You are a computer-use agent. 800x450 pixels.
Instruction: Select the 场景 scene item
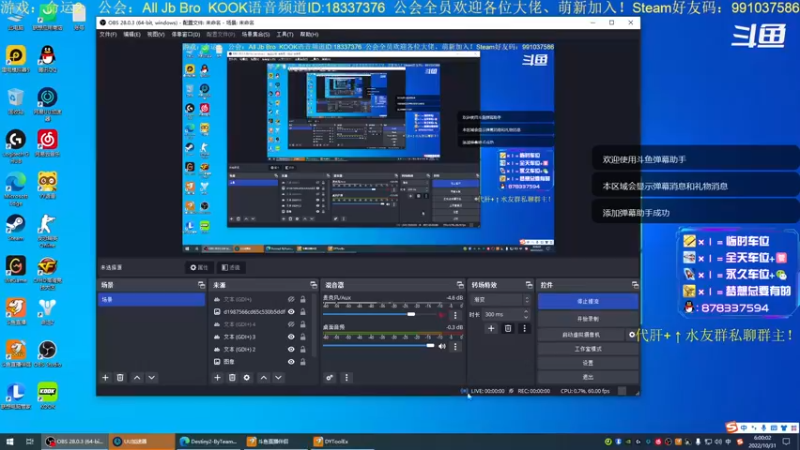click(x=152, y=299)
